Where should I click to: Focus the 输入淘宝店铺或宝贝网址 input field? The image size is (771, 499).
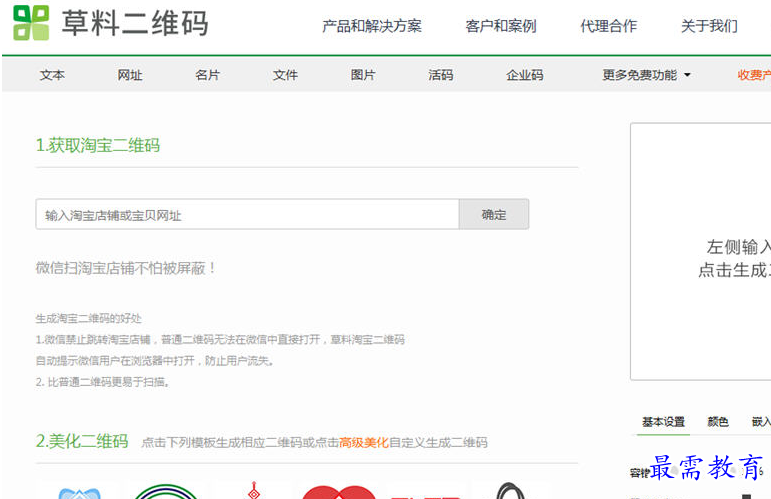click(247, 214)
